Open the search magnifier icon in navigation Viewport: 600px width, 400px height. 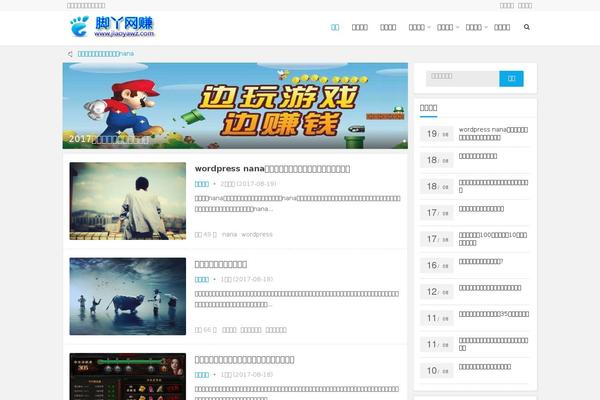[527, 27]
